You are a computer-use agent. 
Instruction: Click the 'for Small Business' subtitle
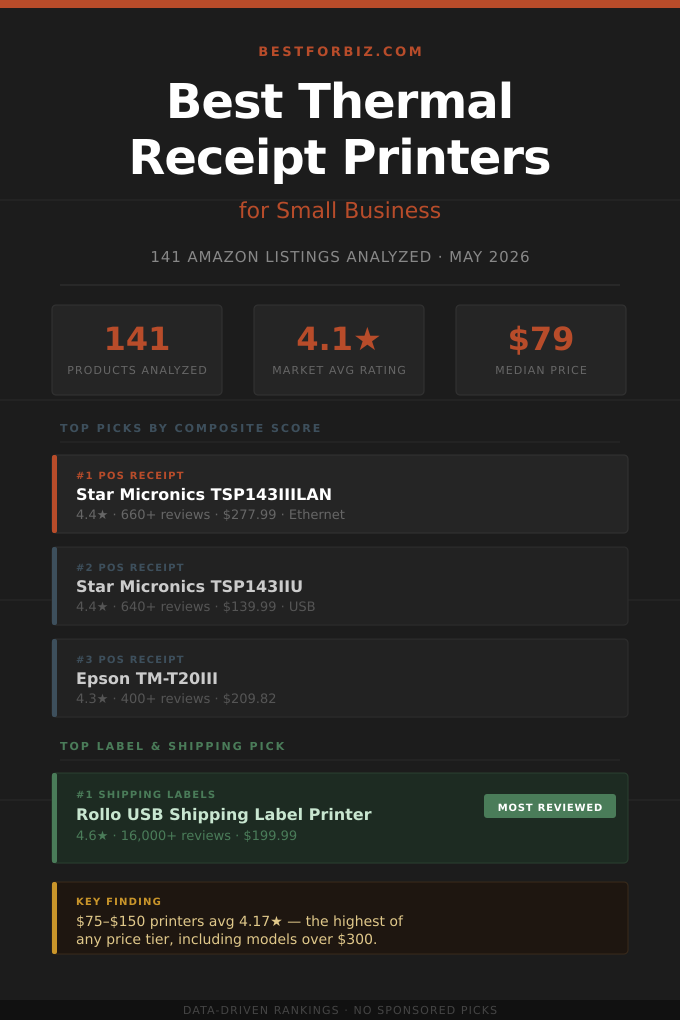(x=340, y=211)
